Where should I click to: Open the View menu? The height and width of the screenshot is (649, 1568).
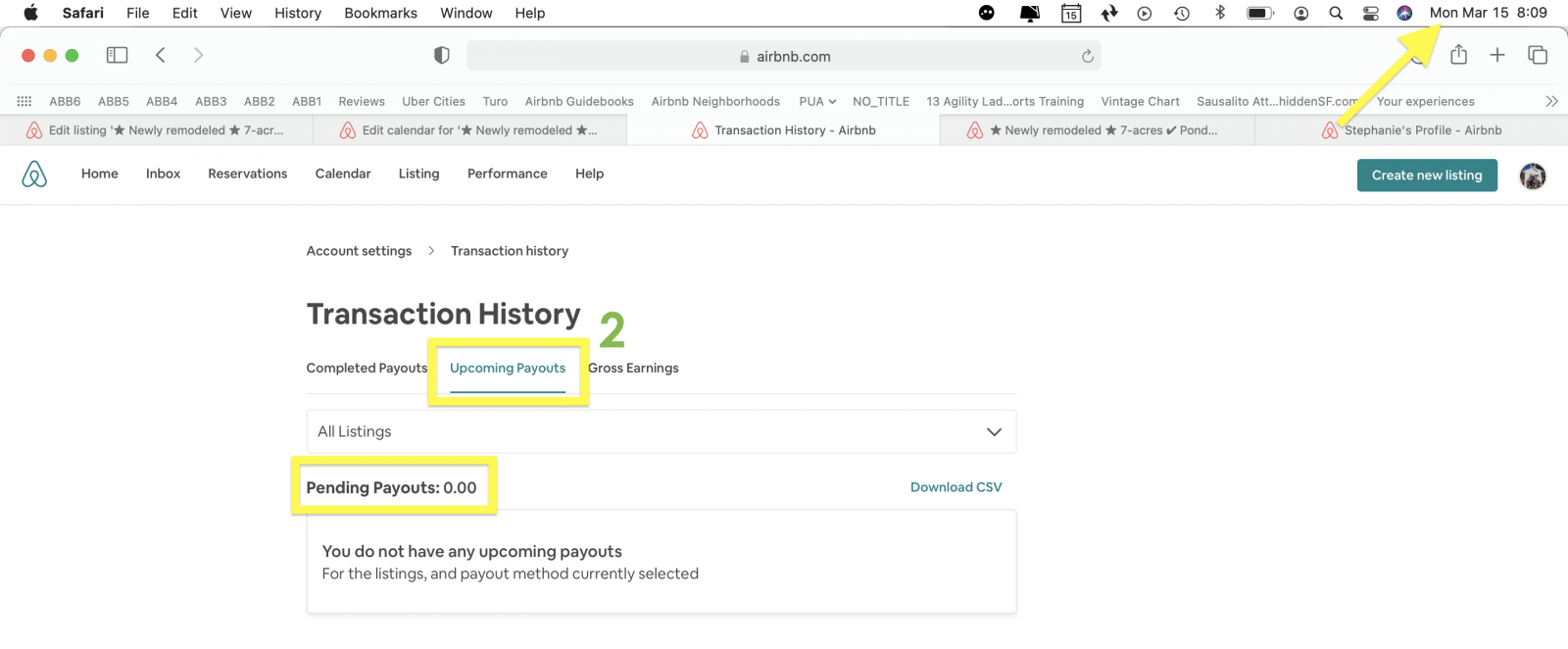click(236, 13)
